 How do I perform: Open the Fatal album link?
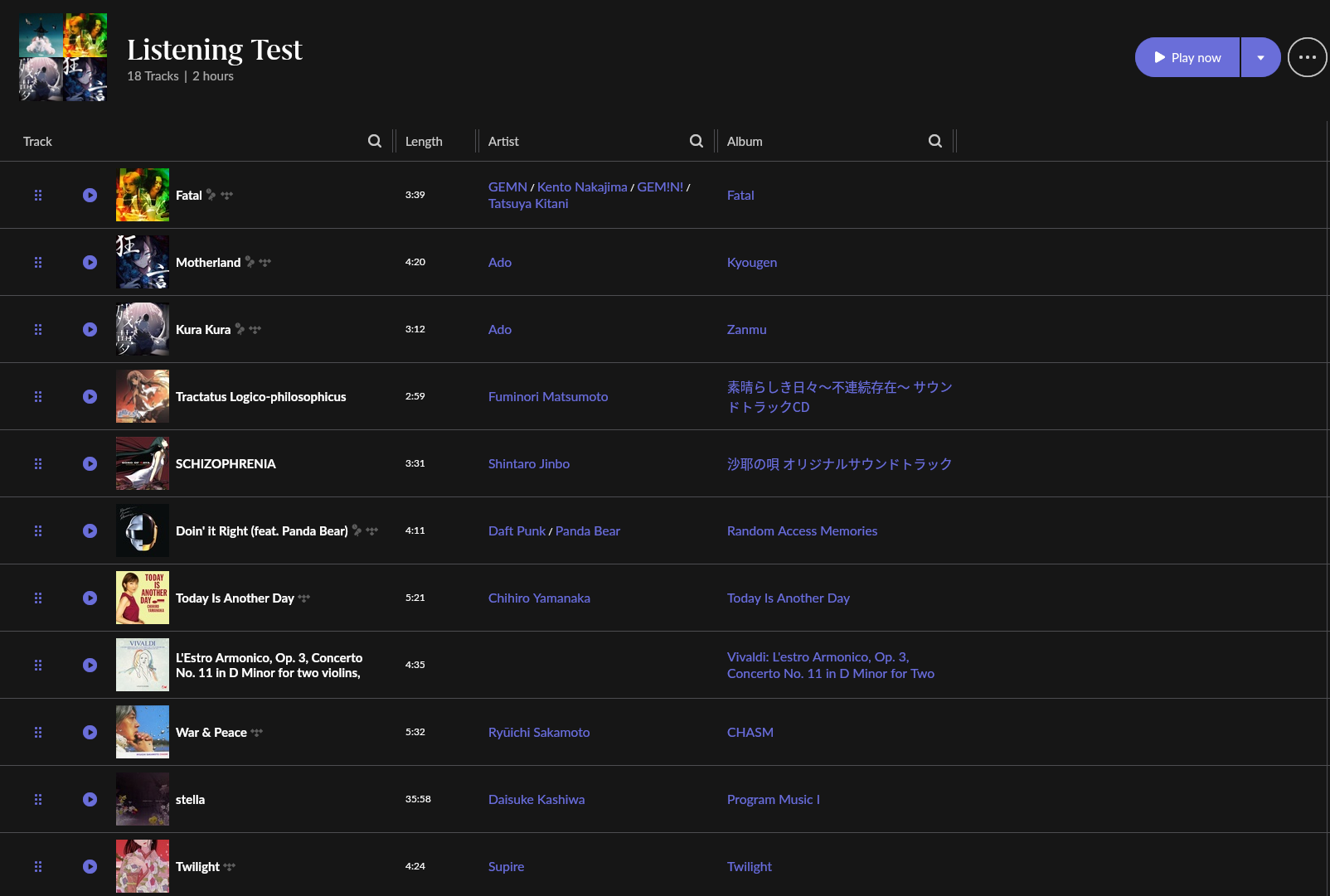[x=740, y=196]
